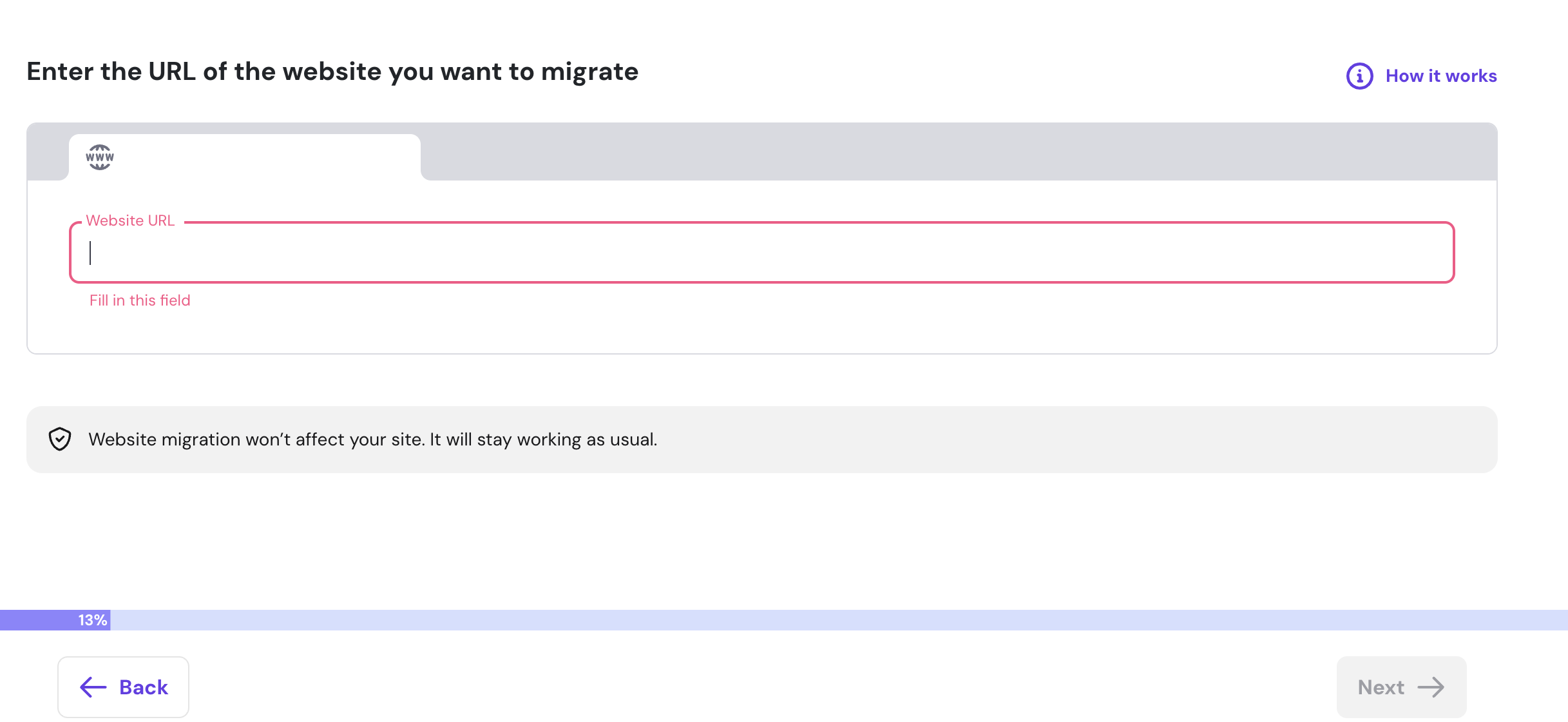Screen dimensions: 1568x722
Task: Click the right arrow in Next button
Action: [x=1431, y=687]
